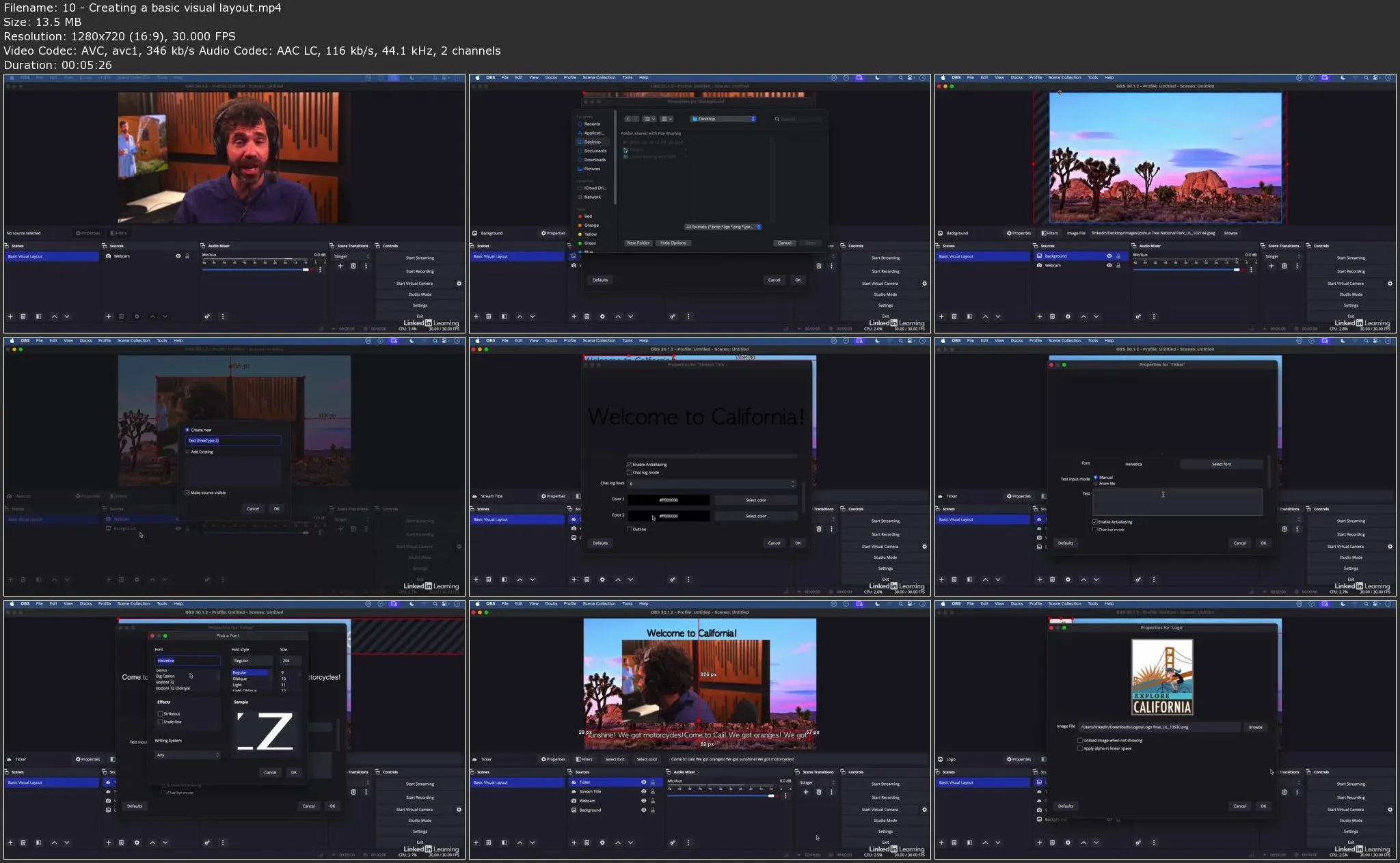This screenshot has width=1400, height=863.
Task: Open the All formats file type dropdown
Action: (723, 227)
